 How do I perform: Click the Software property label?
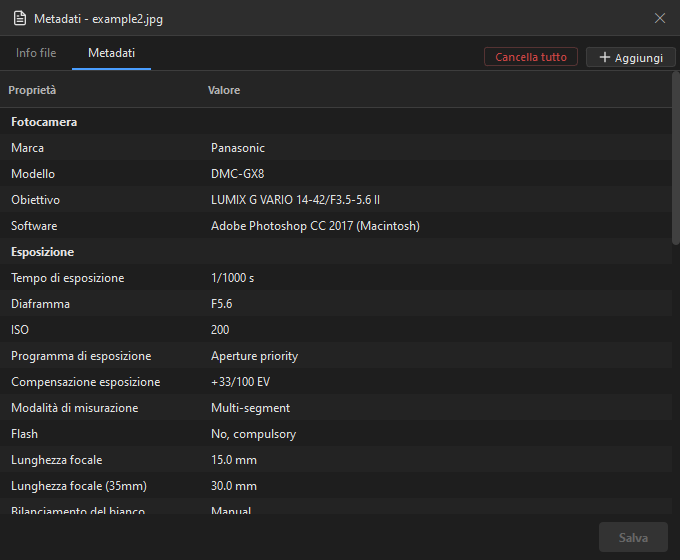pos(34,226)
